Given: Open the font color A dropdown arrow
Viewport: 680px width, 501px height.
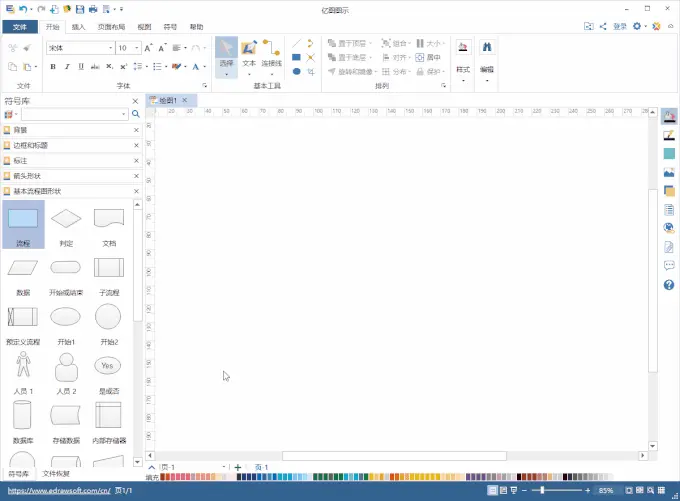Looking at the screenshot, I should 204,67.
